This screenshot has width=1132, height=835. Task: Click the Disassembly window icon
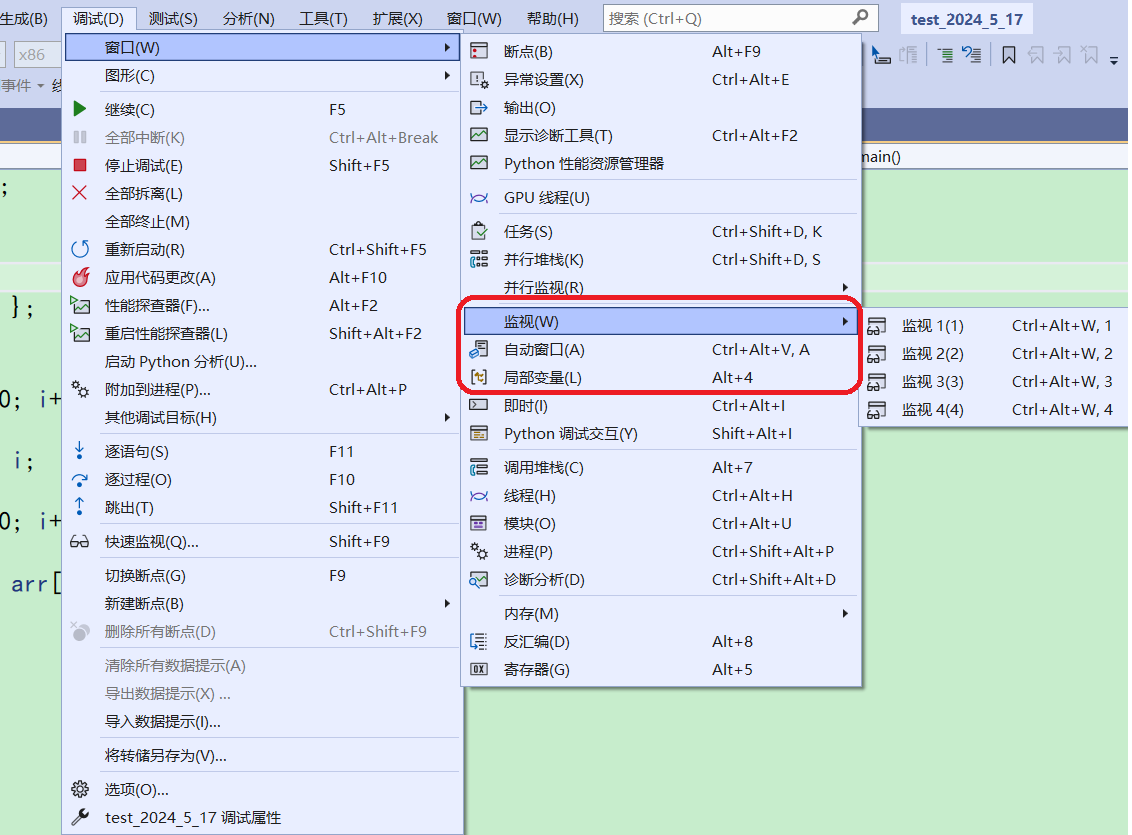[x=479, y=641]
